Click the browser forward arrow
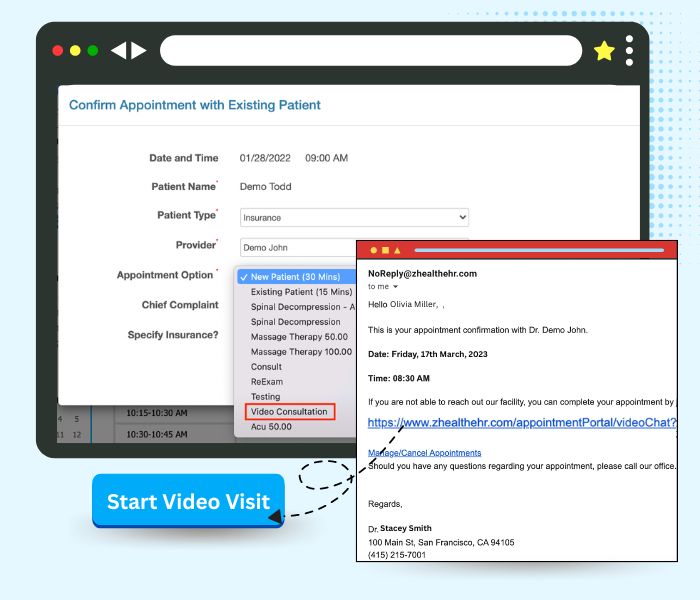700x600 pixels. click(x=138, y=50)
